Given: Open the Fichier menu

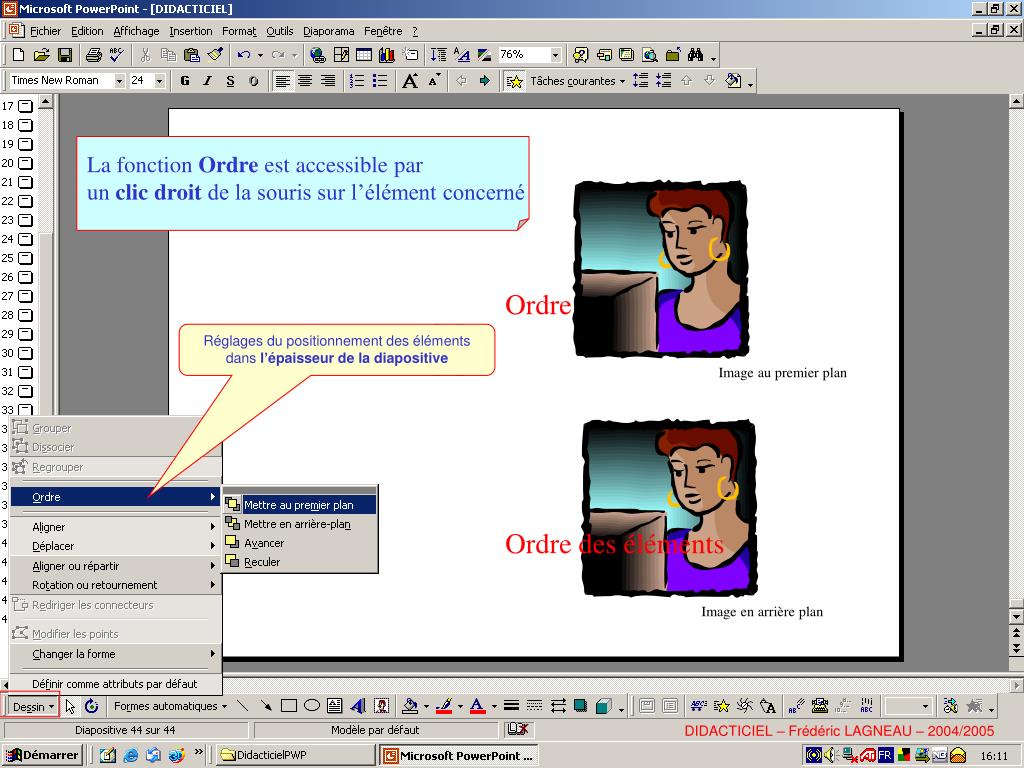Looking at the screenshot, I should pyautogui.click(x=45, y=31).
